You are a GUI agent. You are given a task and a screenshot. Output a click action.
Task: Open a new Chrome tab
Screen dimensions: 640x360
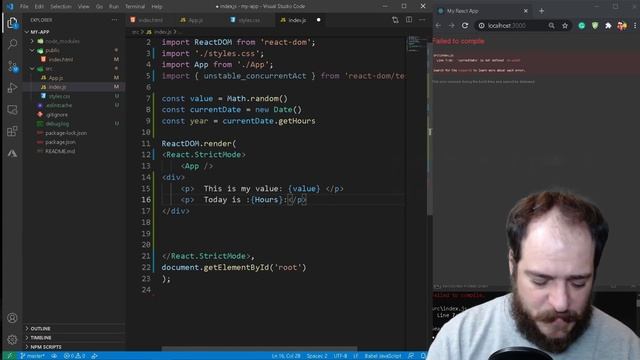[x=541, y=11]
